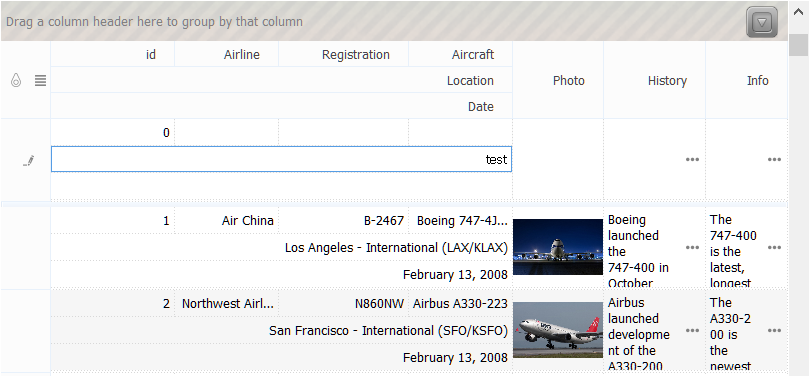Open Info ellipsis for Northwest Airlines row
Viewport: 810px width, 378px height.
click(774, 330)
